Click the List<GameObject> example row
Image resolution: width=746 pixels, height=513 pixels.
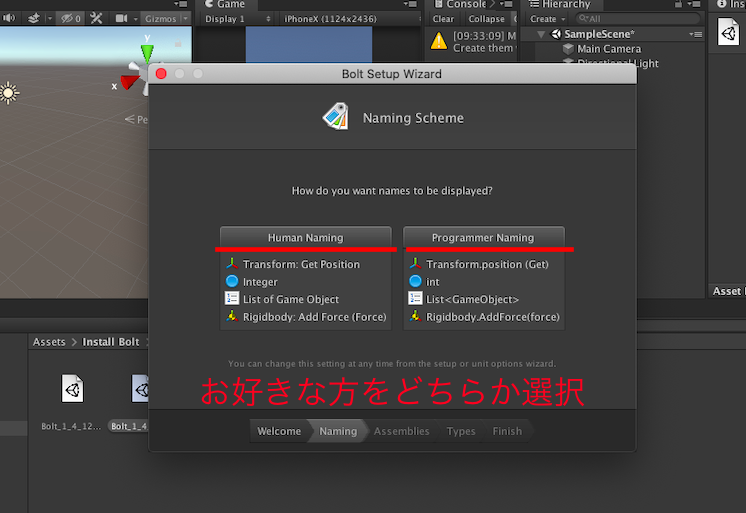click(x=464, y=299)
